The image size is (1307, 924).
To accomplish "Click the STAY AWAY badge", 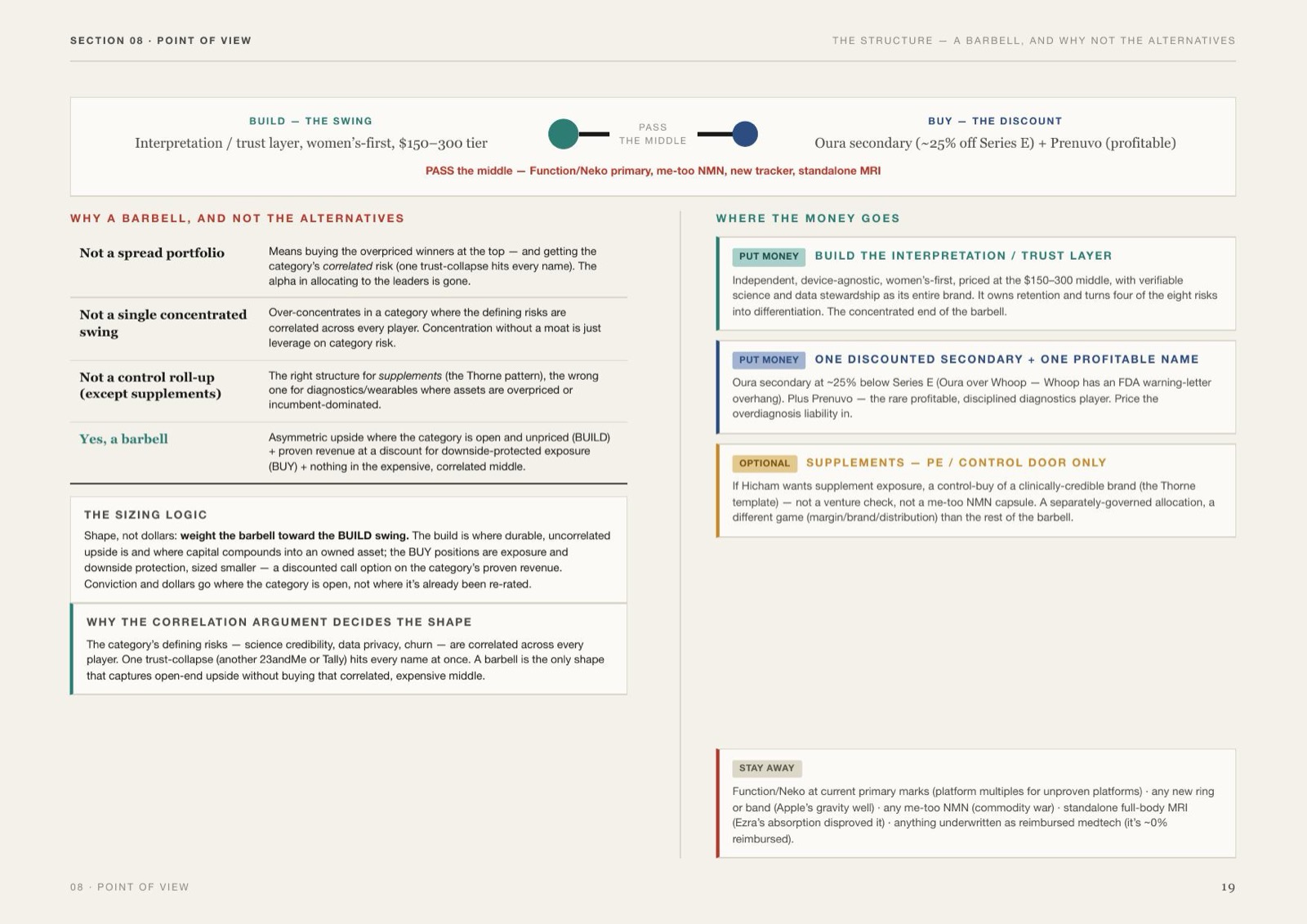I will click(x=766, y=768).
